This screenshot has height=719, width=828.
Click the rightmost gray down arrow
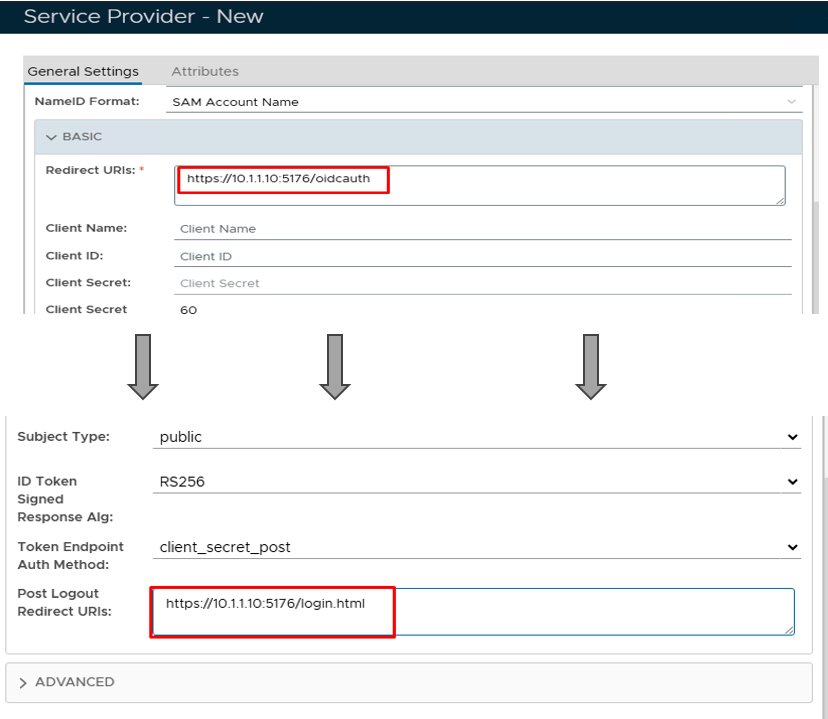pyautogui.click(x=591, y=366)
